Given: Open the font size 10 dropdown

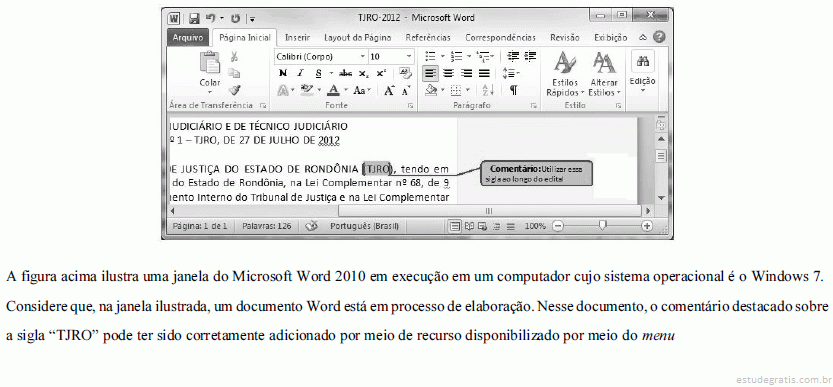Looking at the screenshot, I should [x=390, y=56].
